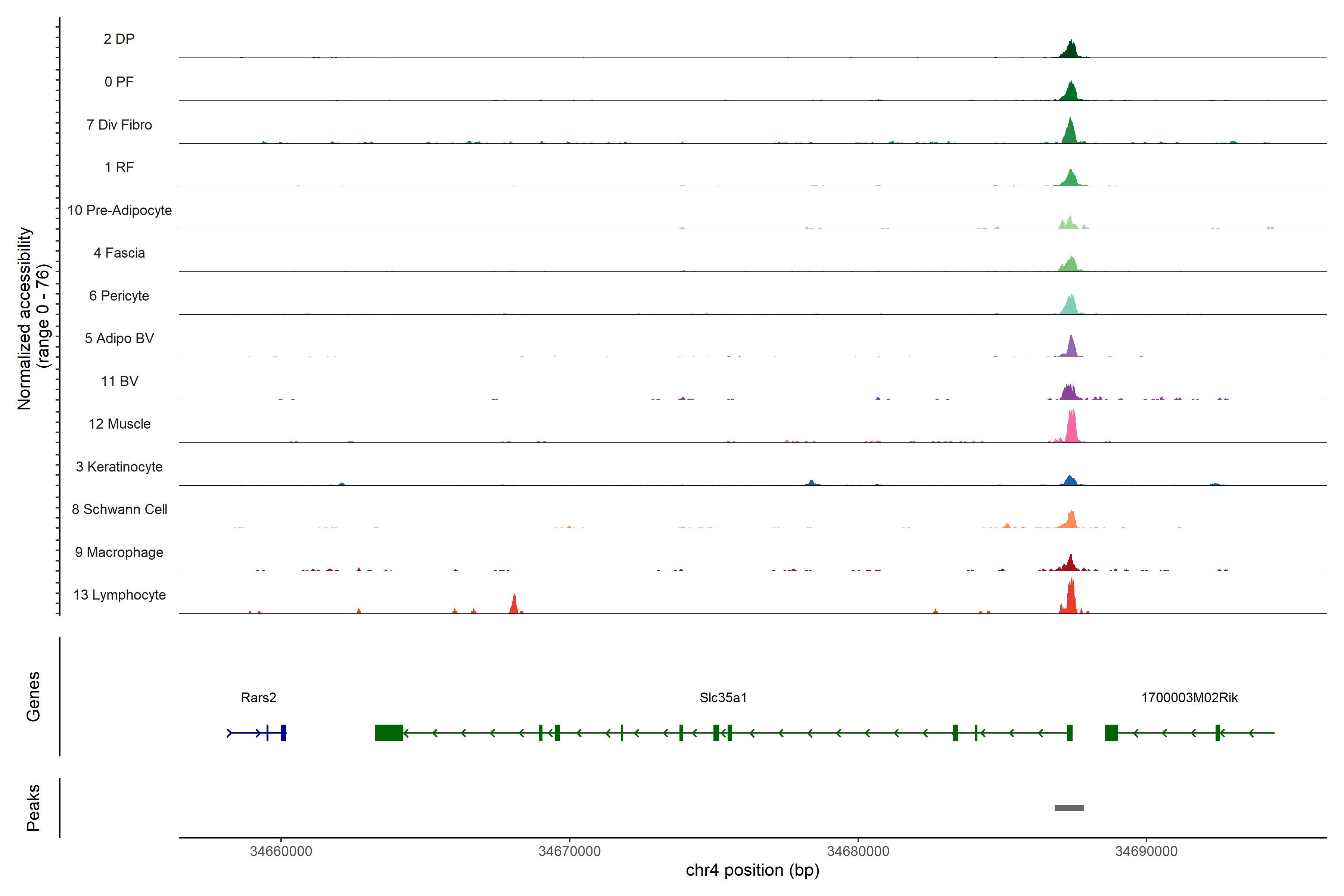Viewport: 1344px width, 896px height.
Task: Click the Slc35a1 gene name
Action: [723, 698]
